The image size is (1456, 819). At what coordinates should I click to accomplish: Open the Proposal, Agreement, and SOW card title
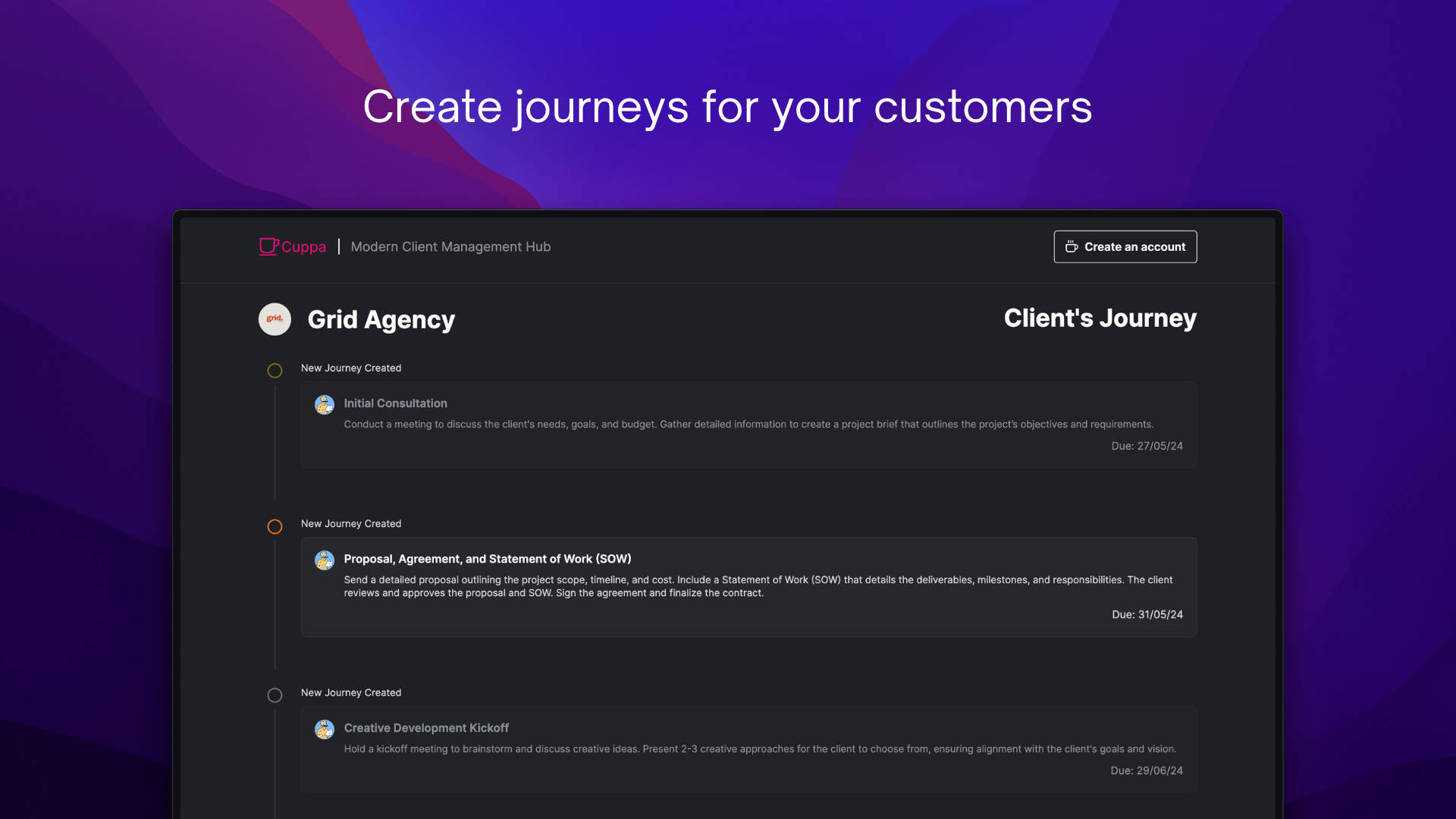(x=487, y=559)
